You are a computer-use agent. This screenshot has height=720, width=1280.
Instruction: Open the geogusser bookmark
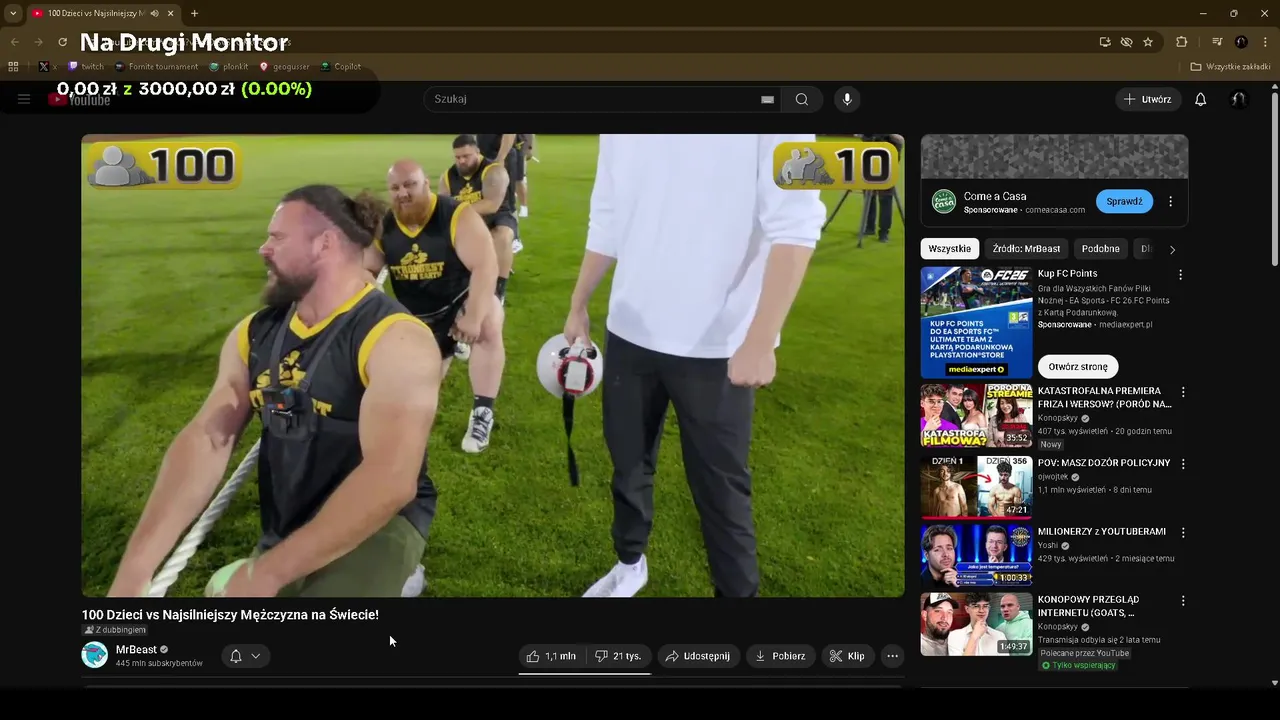pyautogui.click(x=285, y=67)
